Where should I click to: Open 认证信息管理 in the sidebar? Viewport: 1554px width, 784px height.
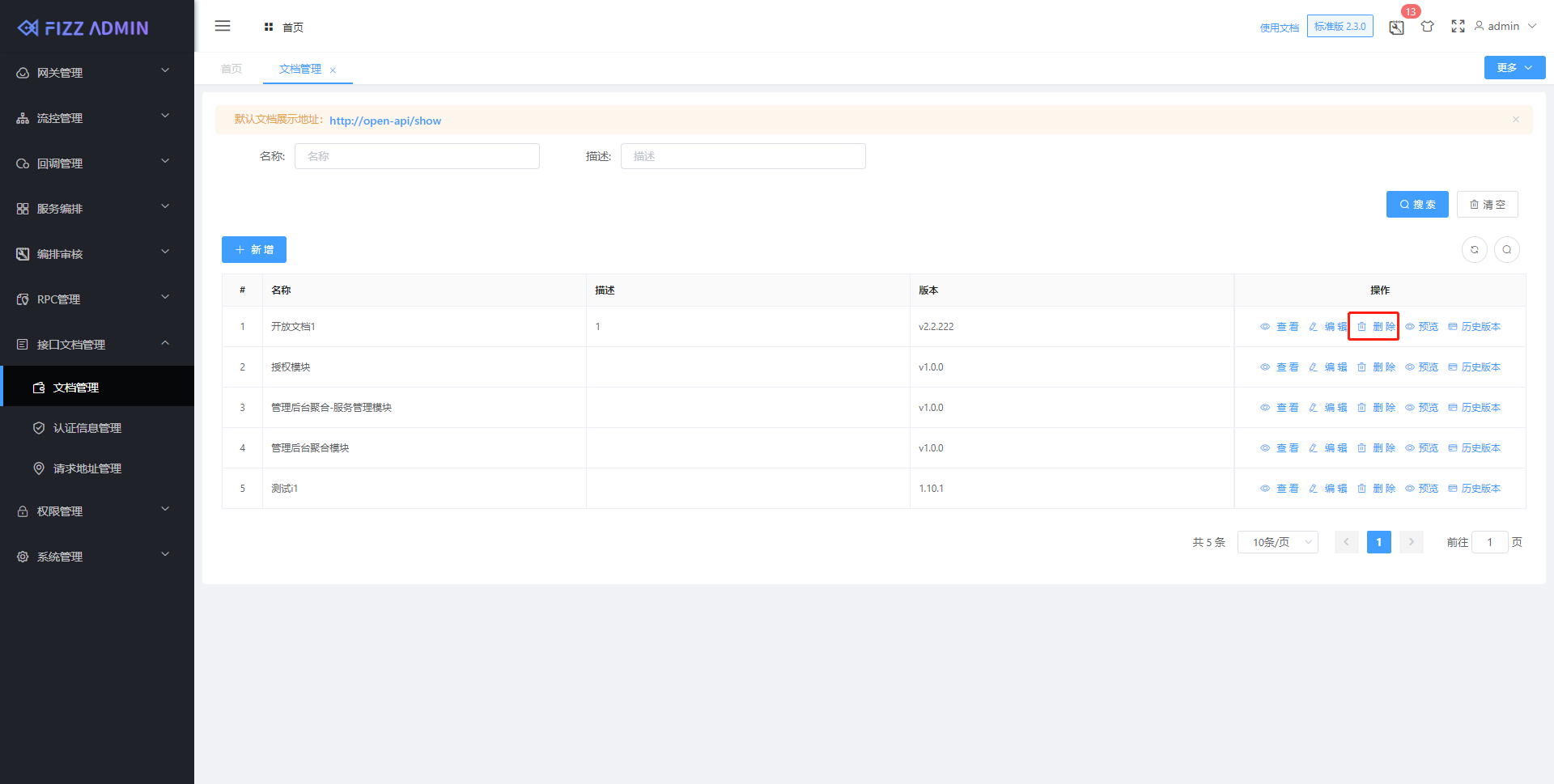point(87,428)
